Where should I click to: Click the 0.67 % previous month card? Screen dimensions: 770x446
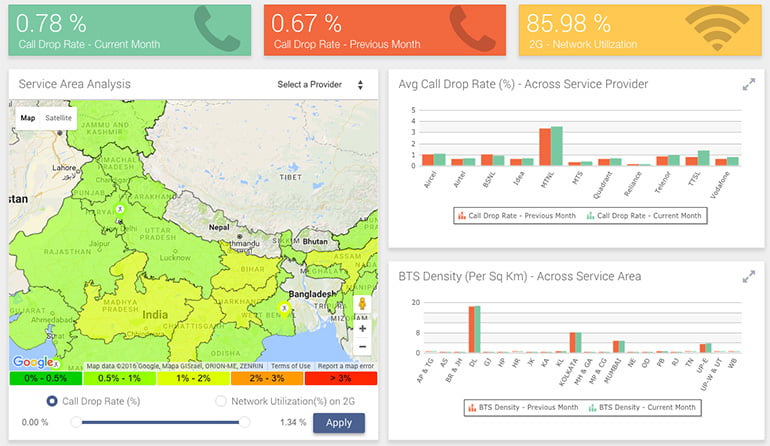pyautogui.click(x=385, y=30)
